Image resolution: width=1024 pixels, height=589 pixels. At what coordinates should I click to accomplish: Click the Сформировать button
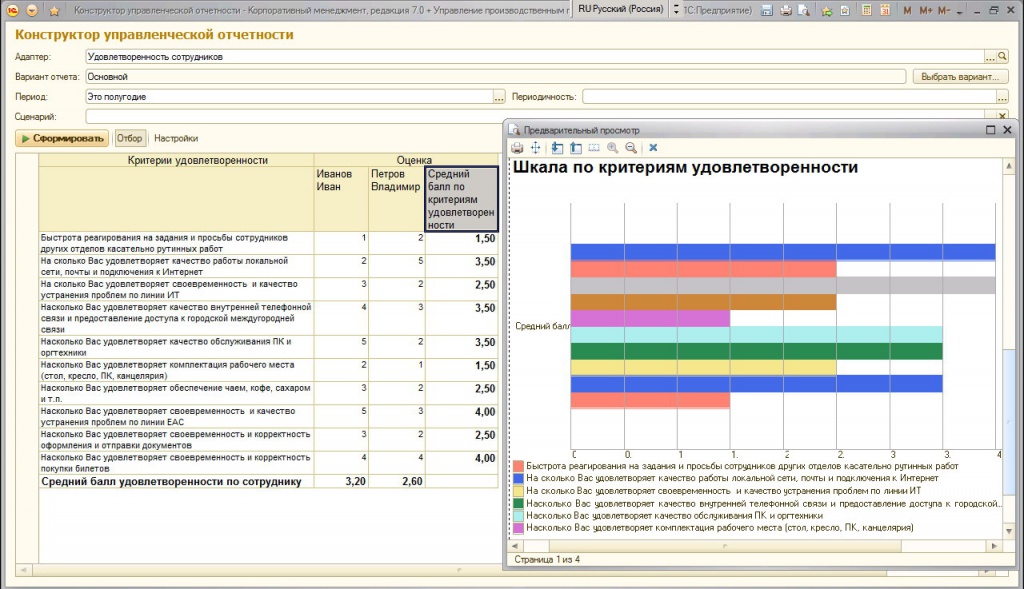point(62,138)
